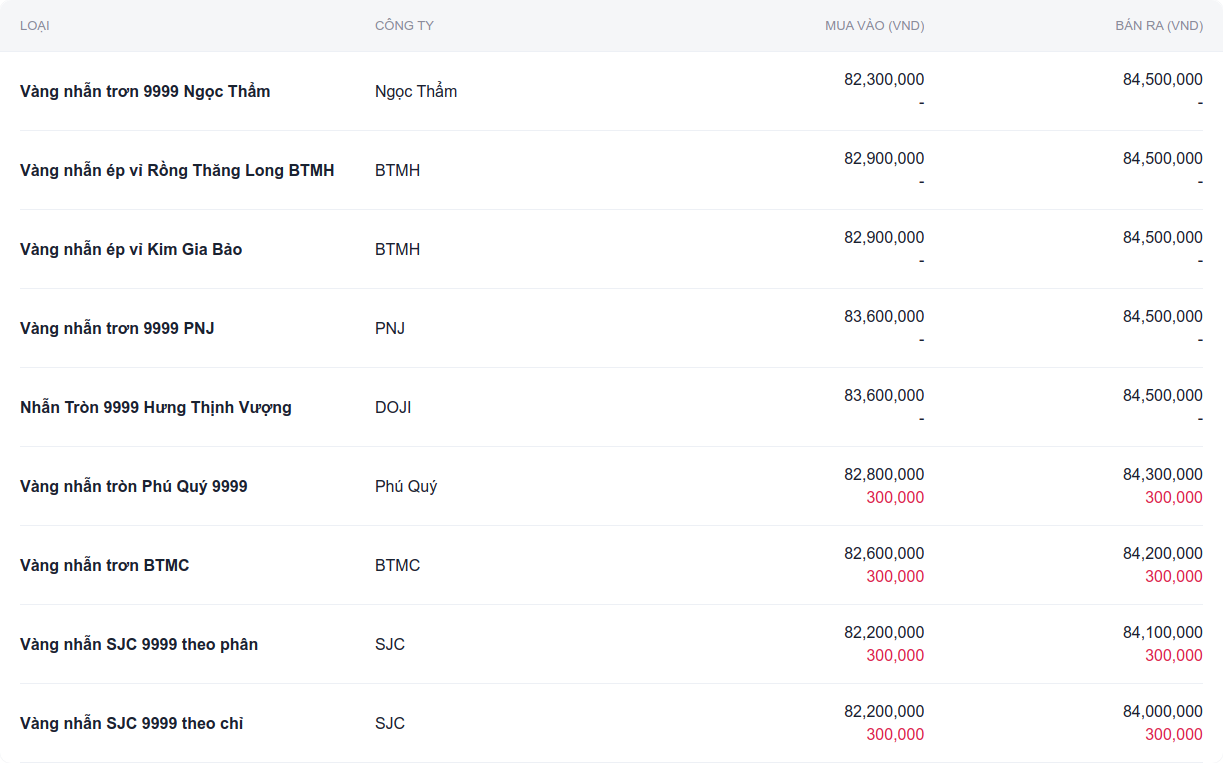This screenshot has height=763, width=1223.
Task: Click Vàng nhẫn SJC 9999 theo chỉ
Action: click(x=132, y=724)
